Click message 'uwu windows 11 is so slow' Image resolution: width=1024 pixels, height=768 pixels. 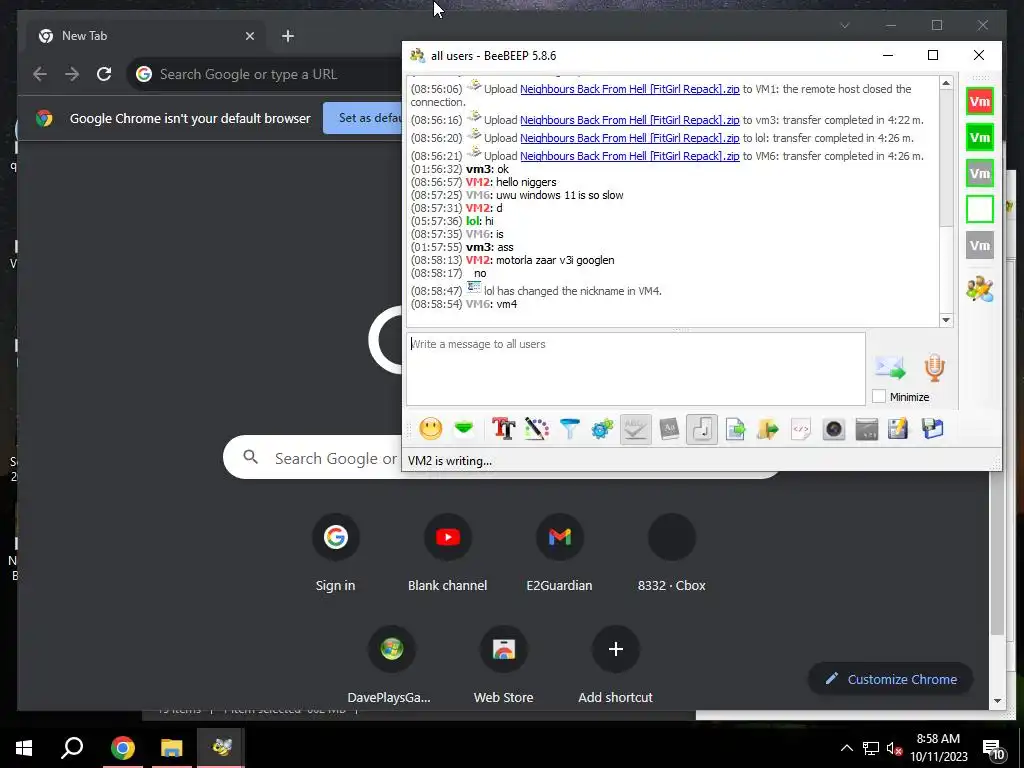[x=560, y=195]
